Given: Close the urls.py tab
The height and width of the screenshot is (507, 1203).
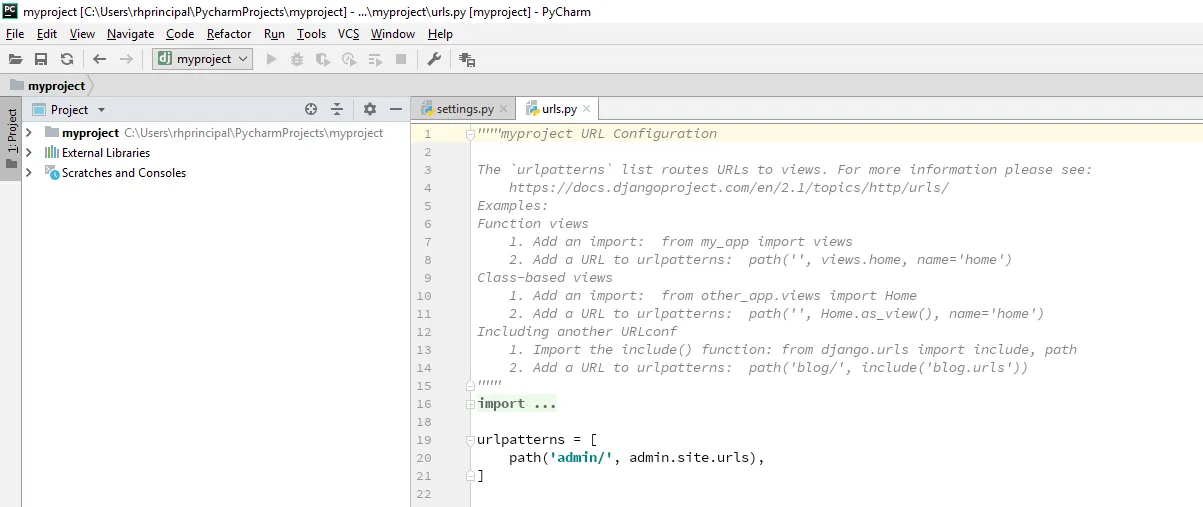Looking at the screenshot, I should [586, 109].
